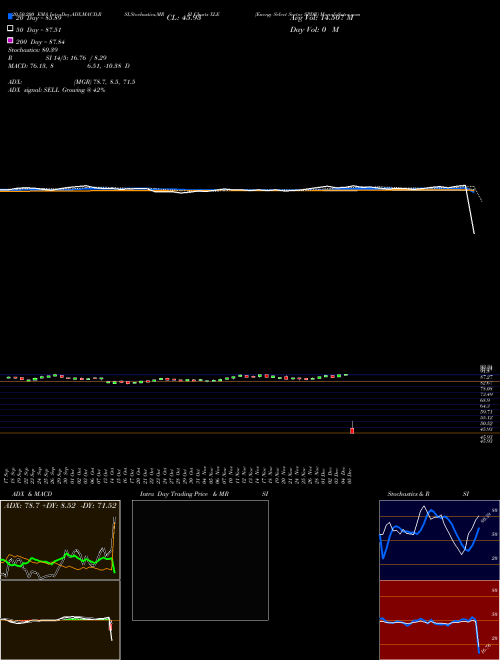Click the magenta 200 Day EMA legend swatch
The width and height of the screenshot is (500, 660).
[x=10, y=40]
